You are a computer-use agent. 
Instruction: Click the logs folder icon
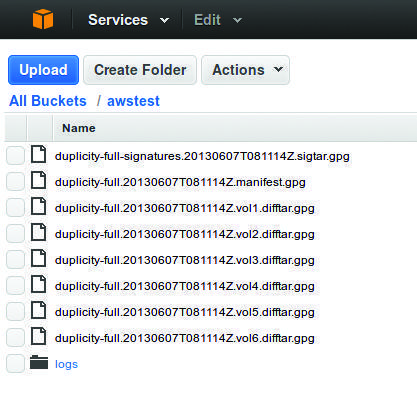coord(39,362)
